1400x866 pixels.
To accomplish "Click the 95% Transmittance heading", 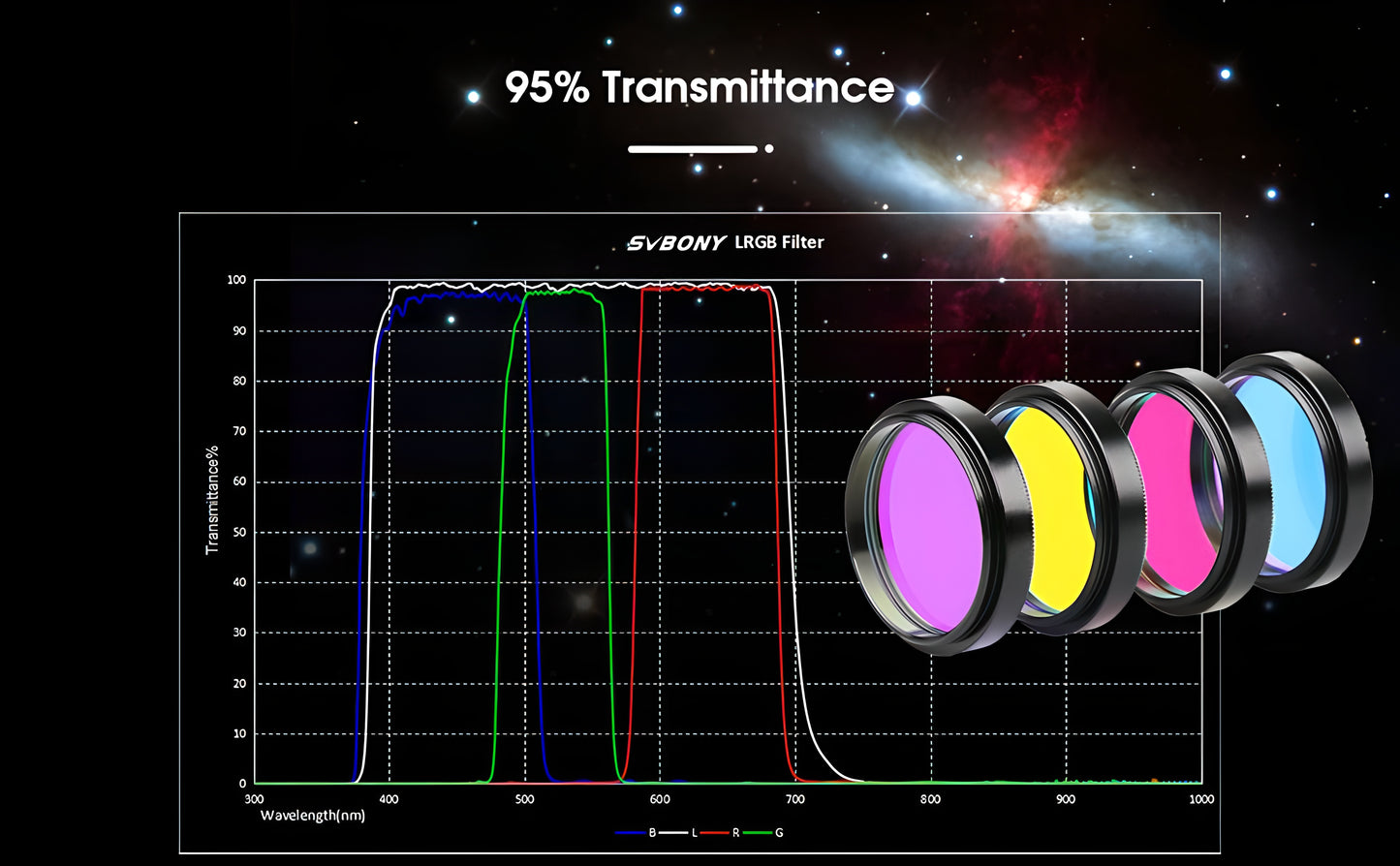I will tap(700, 87).
